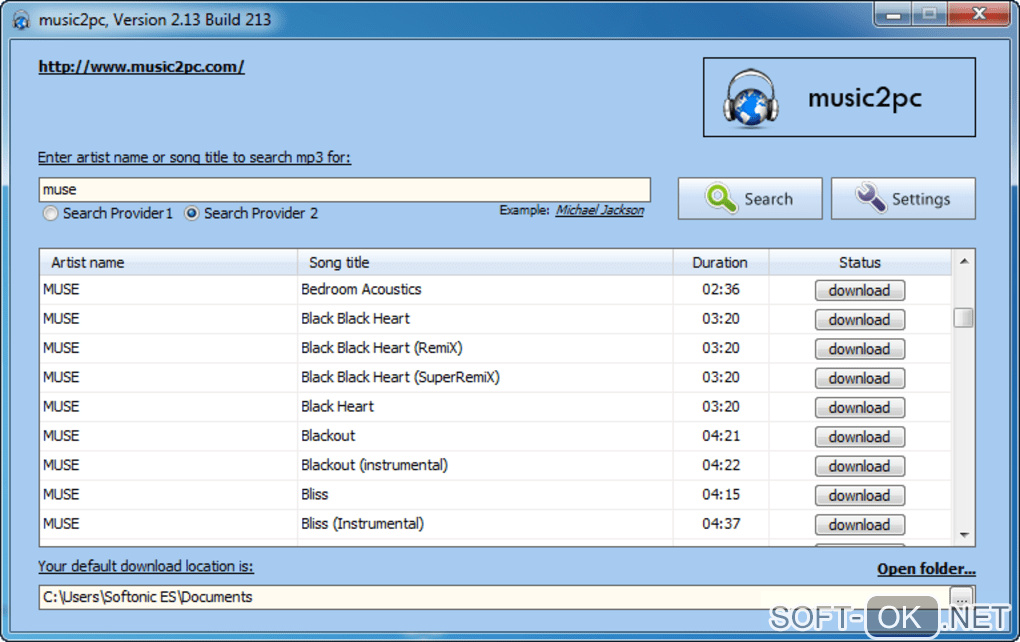Download Bedroom Acoustics
This screenshot has height=642, width=1020.
coord(859,290)
